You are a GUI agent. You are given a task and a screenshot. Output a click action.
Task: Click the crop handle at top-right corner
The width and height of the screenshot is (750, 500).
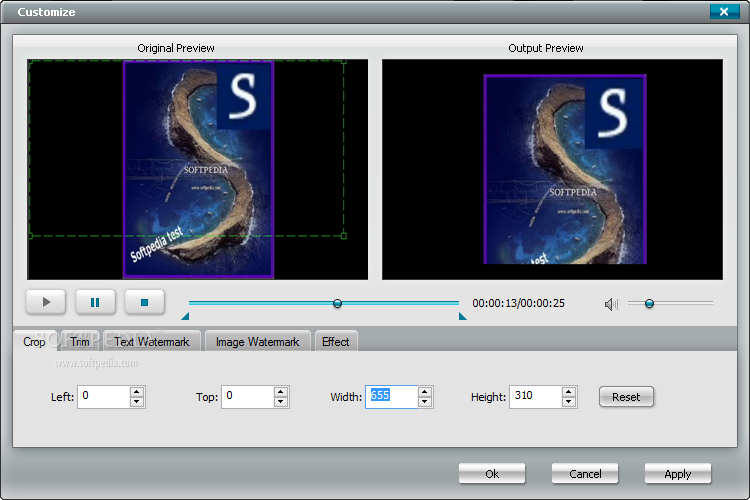point(343,62)
